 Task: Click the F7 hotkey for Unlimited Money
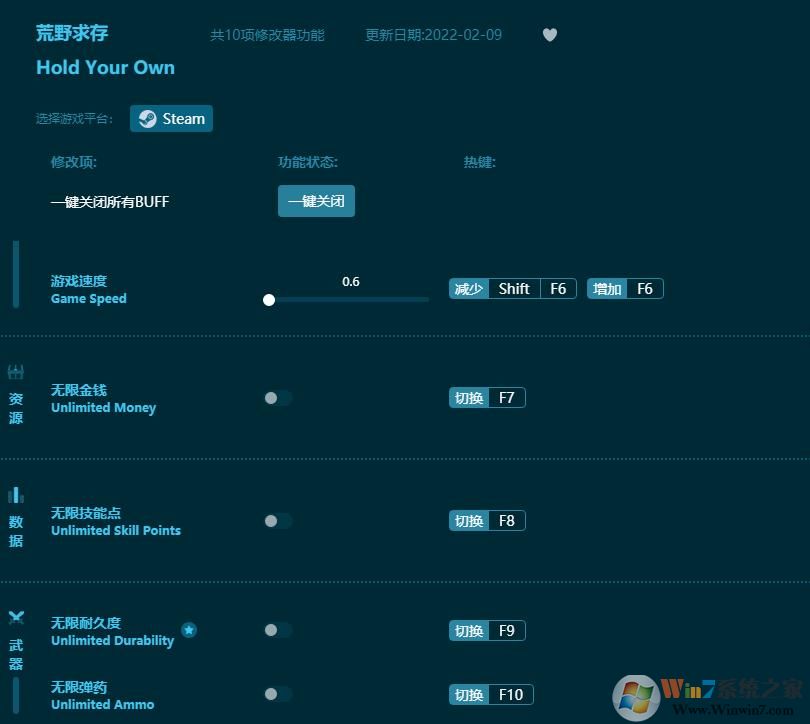pyautogui.click(x=487, y=398)
